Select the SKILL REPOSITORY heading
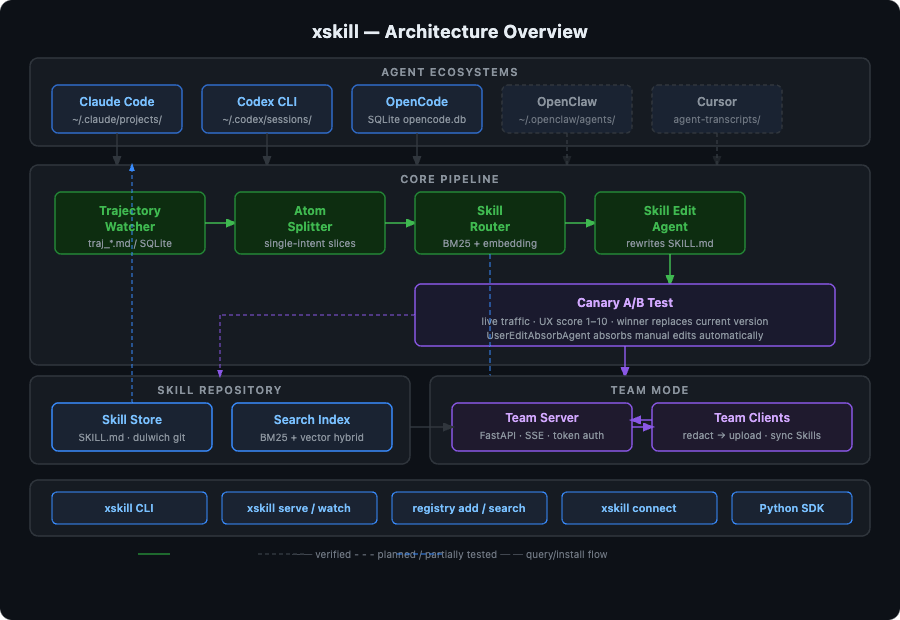This screenshot has width=900, height=620. click(x=220, y=390)
